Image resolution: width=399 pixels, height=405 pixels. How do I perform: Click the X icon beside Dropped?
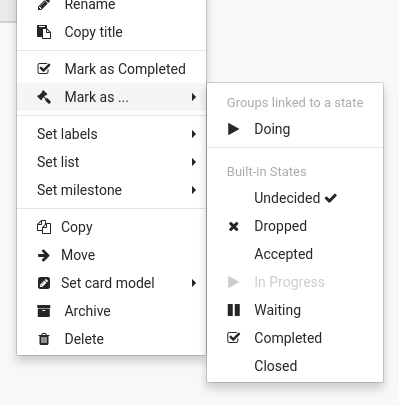pyautogui.click(x=233, y=226)
